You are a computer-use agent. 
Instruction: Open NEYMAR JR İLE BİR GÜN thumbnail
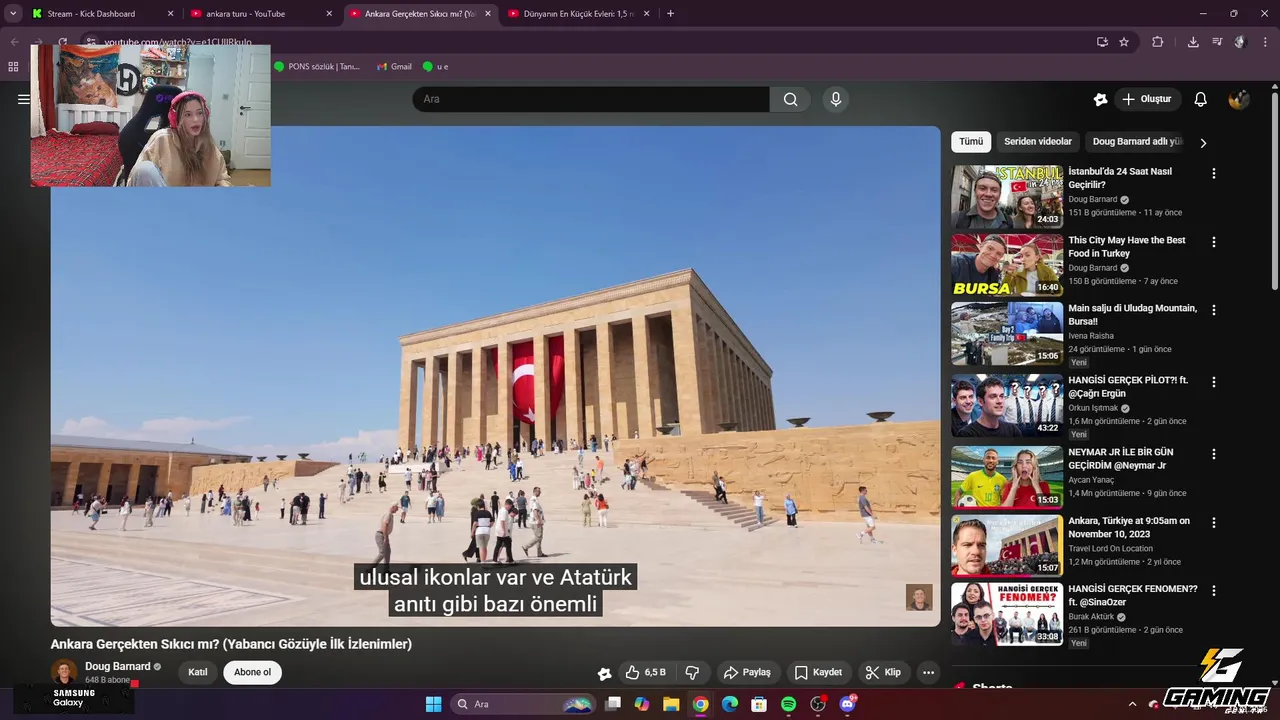pos(1007,477)
